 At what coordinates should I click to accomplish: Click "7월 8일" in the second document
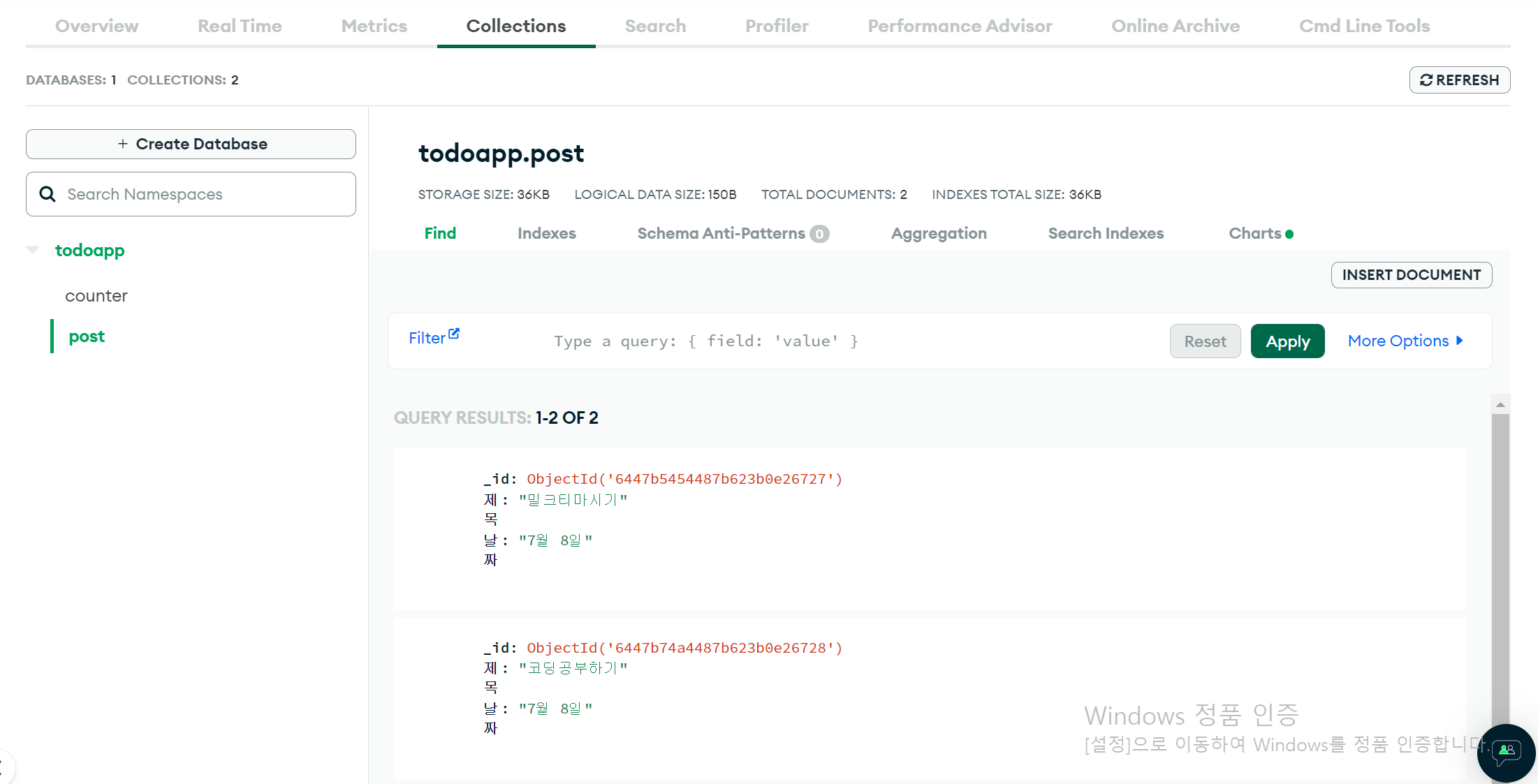[x=555, y=709]
